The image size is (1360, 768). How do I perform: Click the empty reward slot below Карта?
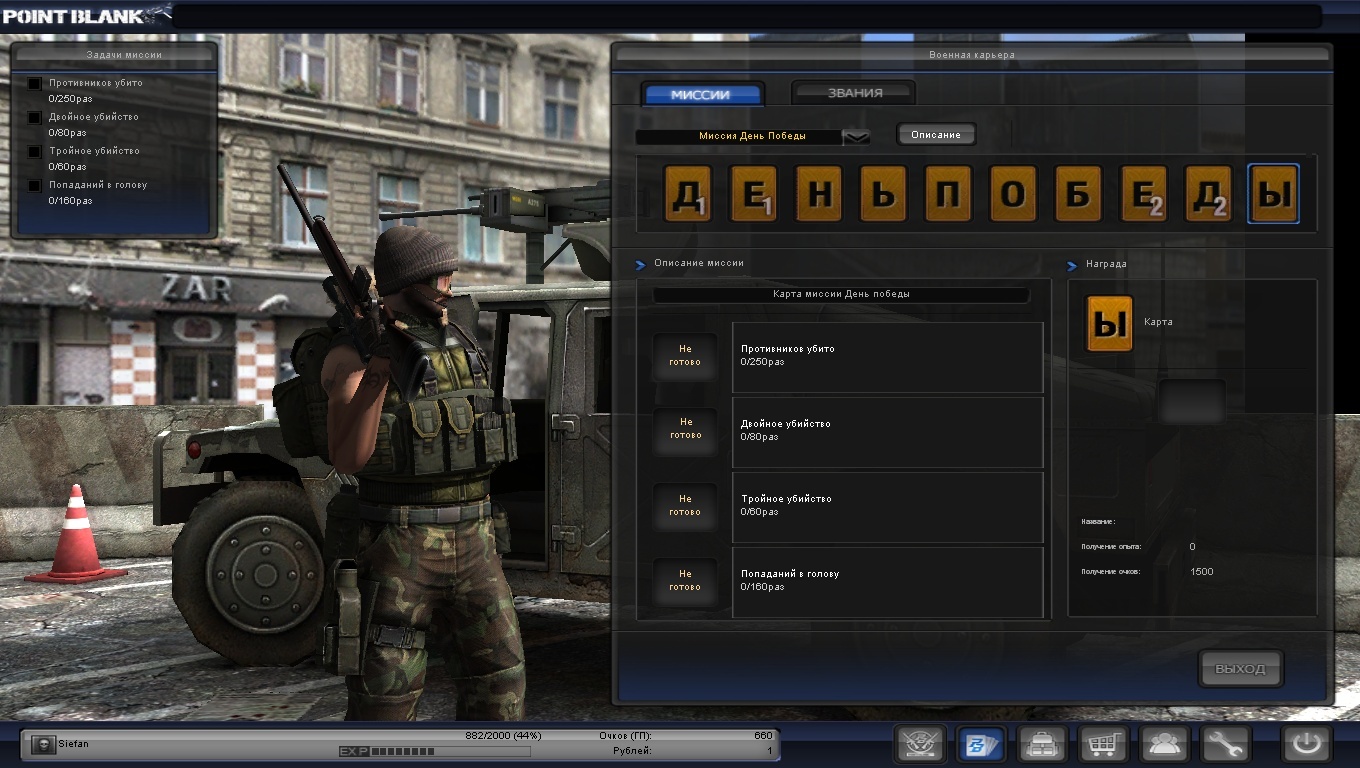1192,402
